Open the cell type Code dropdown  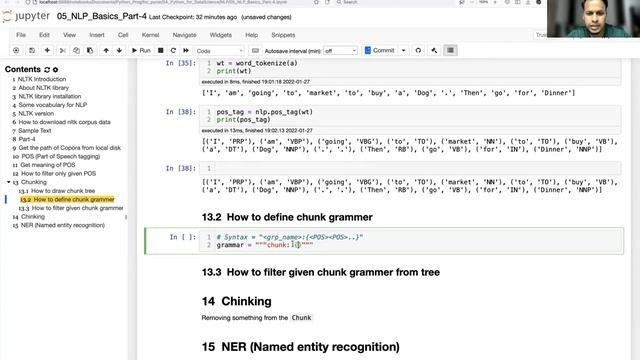click(219, 51)
